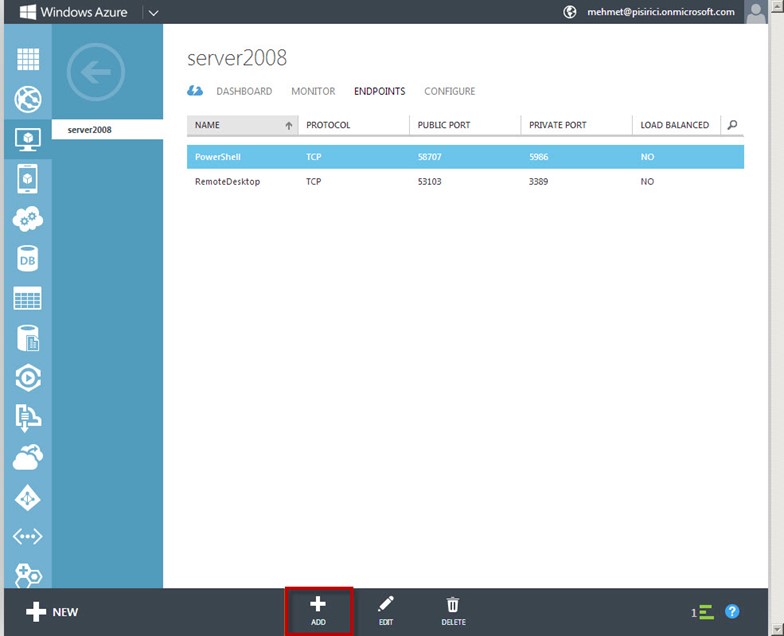Open Storage table icon in sidebar
Screen dimensions: 784x636
pyautogui.click(x=28, y=298)
